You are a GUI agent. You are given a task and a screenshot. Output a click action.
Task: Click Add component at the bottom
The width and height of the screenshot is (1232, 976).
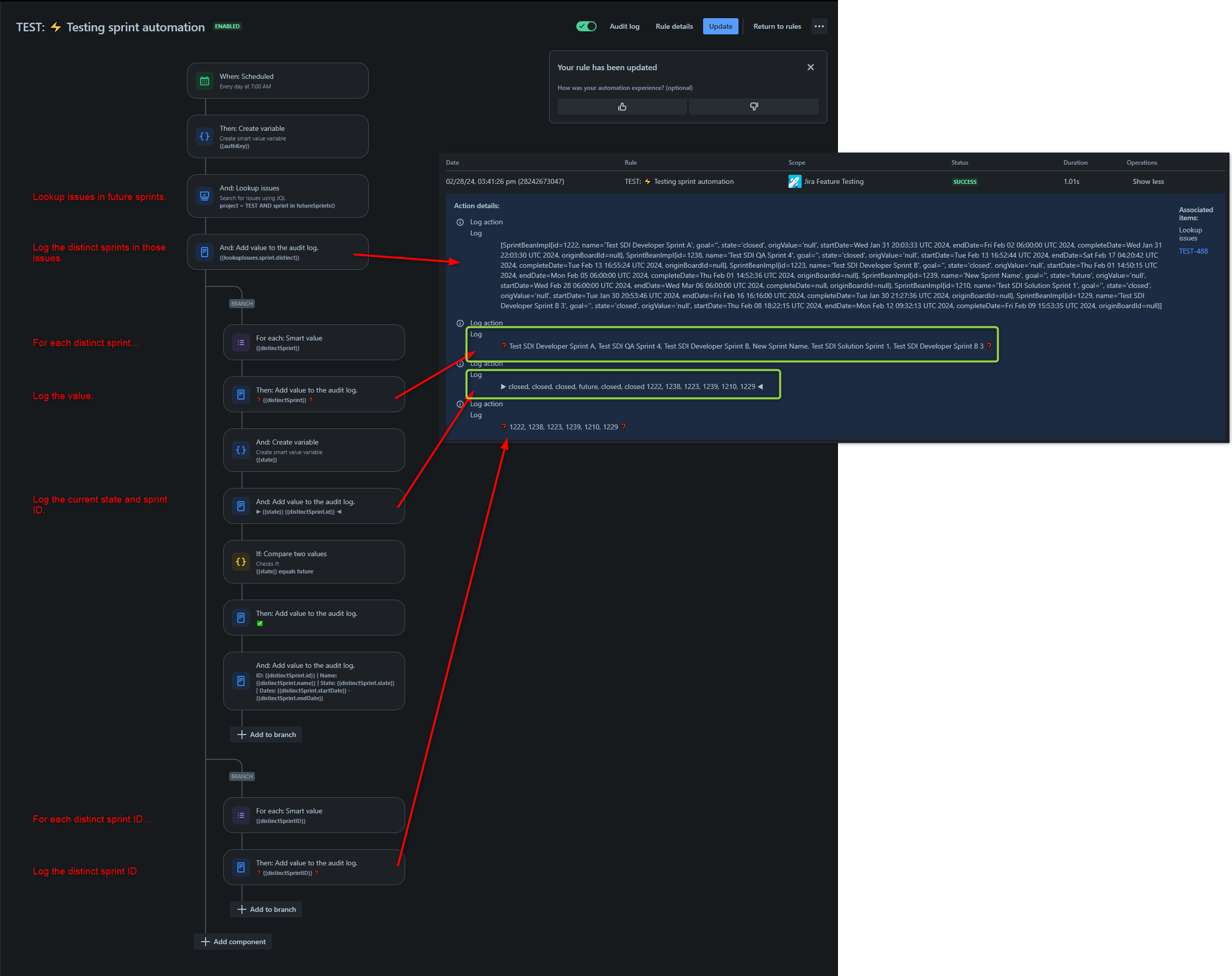coord(233,942)
